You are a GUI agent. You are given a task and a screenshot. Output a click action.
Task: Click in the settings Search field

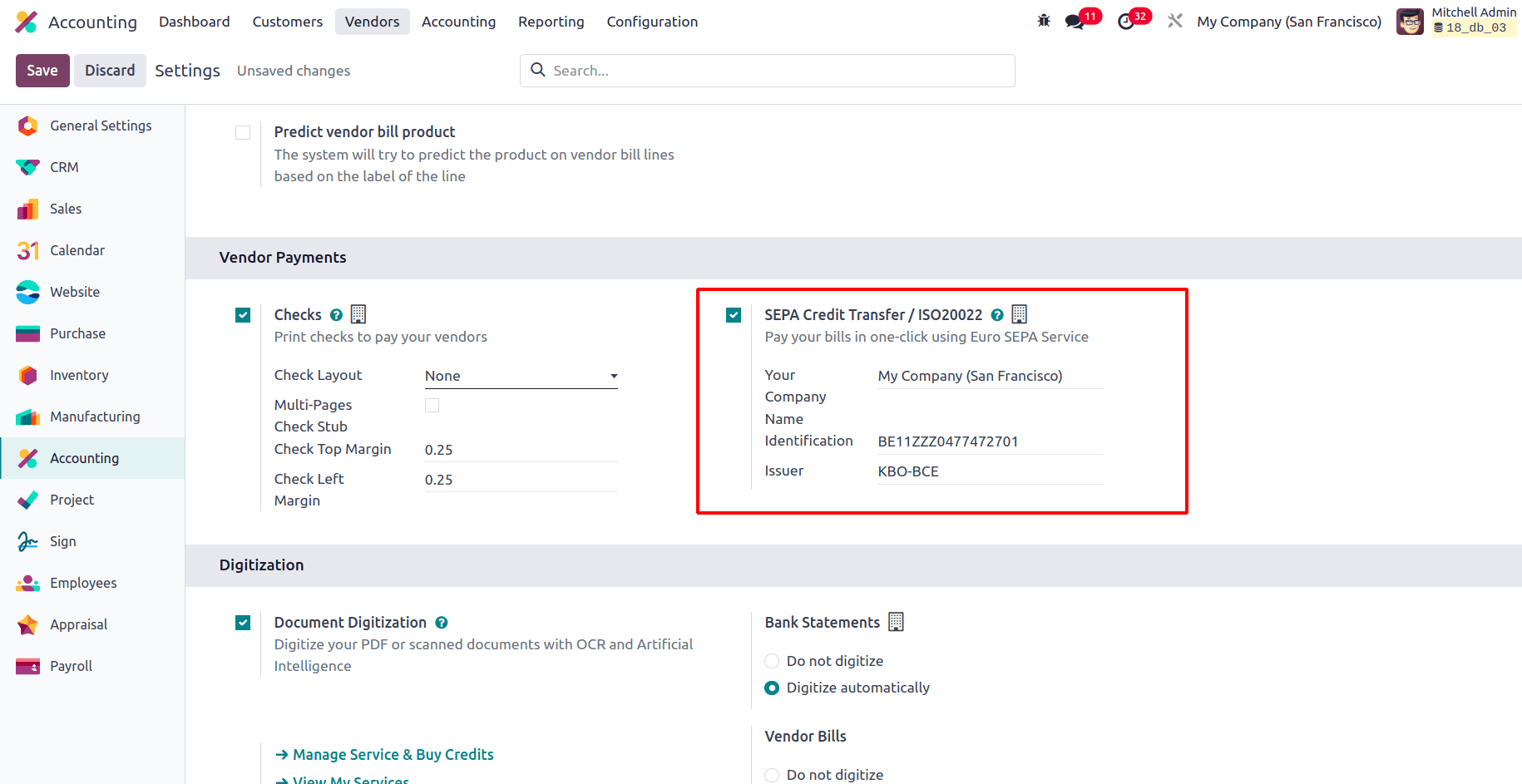pyautogui.click(x=767, y=71)
